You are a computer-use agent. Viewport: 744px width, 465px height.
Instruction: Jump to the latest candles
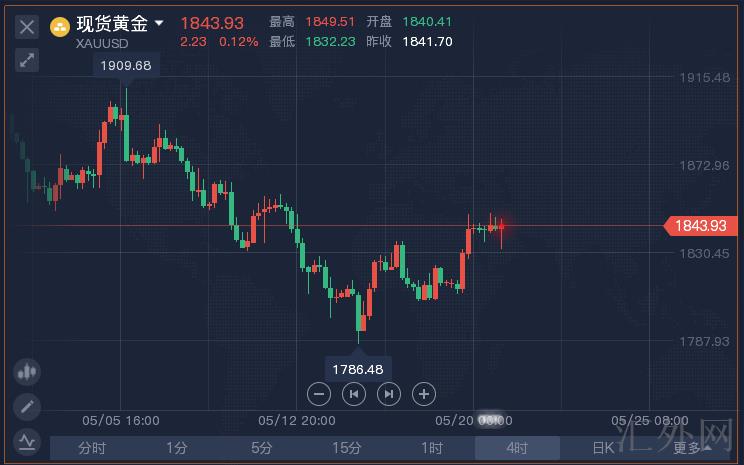[x=389, y=393]
